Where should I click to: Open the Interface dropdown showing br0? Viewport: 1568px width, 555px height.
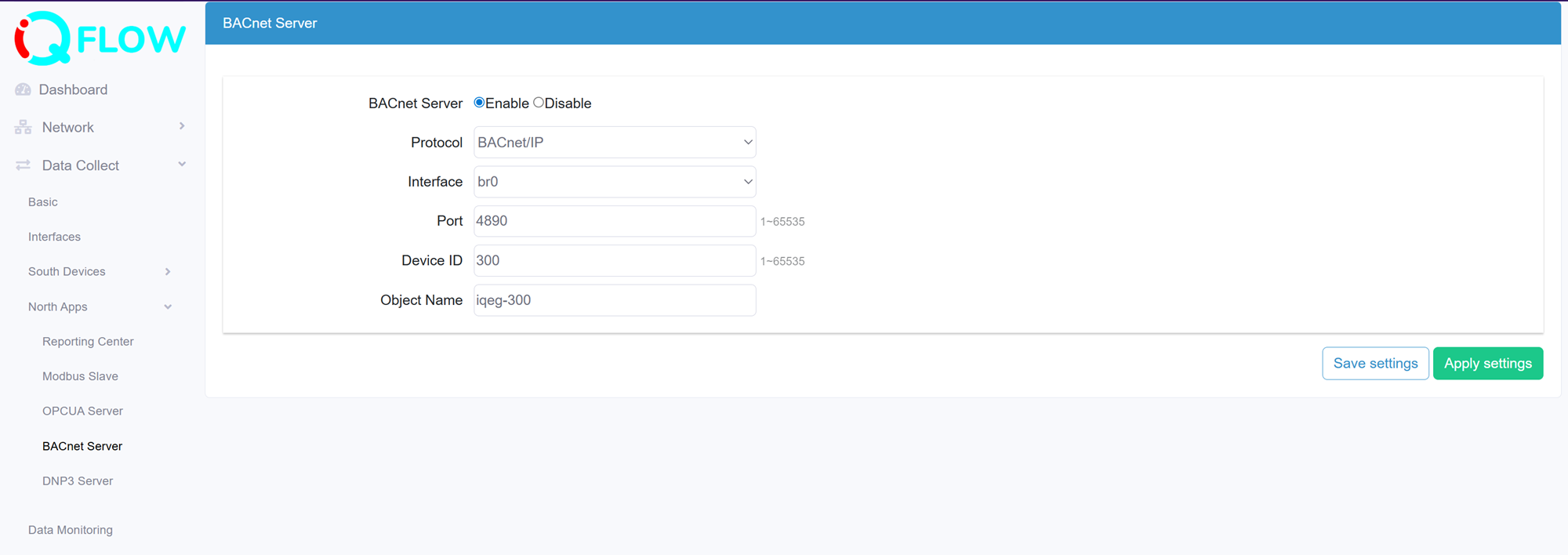click(x=615, y=182)
